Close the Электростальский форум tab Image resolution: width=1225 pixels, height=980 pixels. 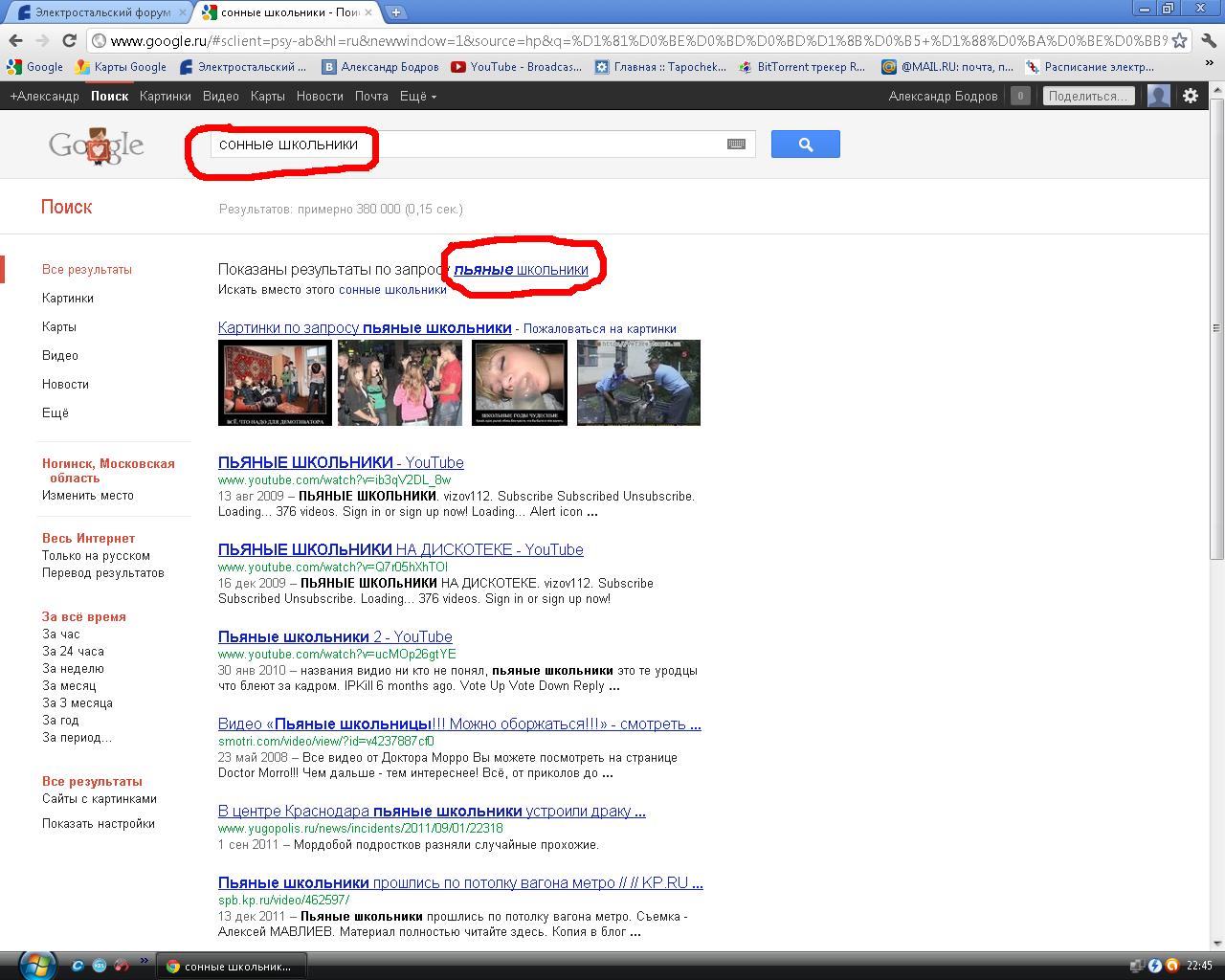pos(183,12)
